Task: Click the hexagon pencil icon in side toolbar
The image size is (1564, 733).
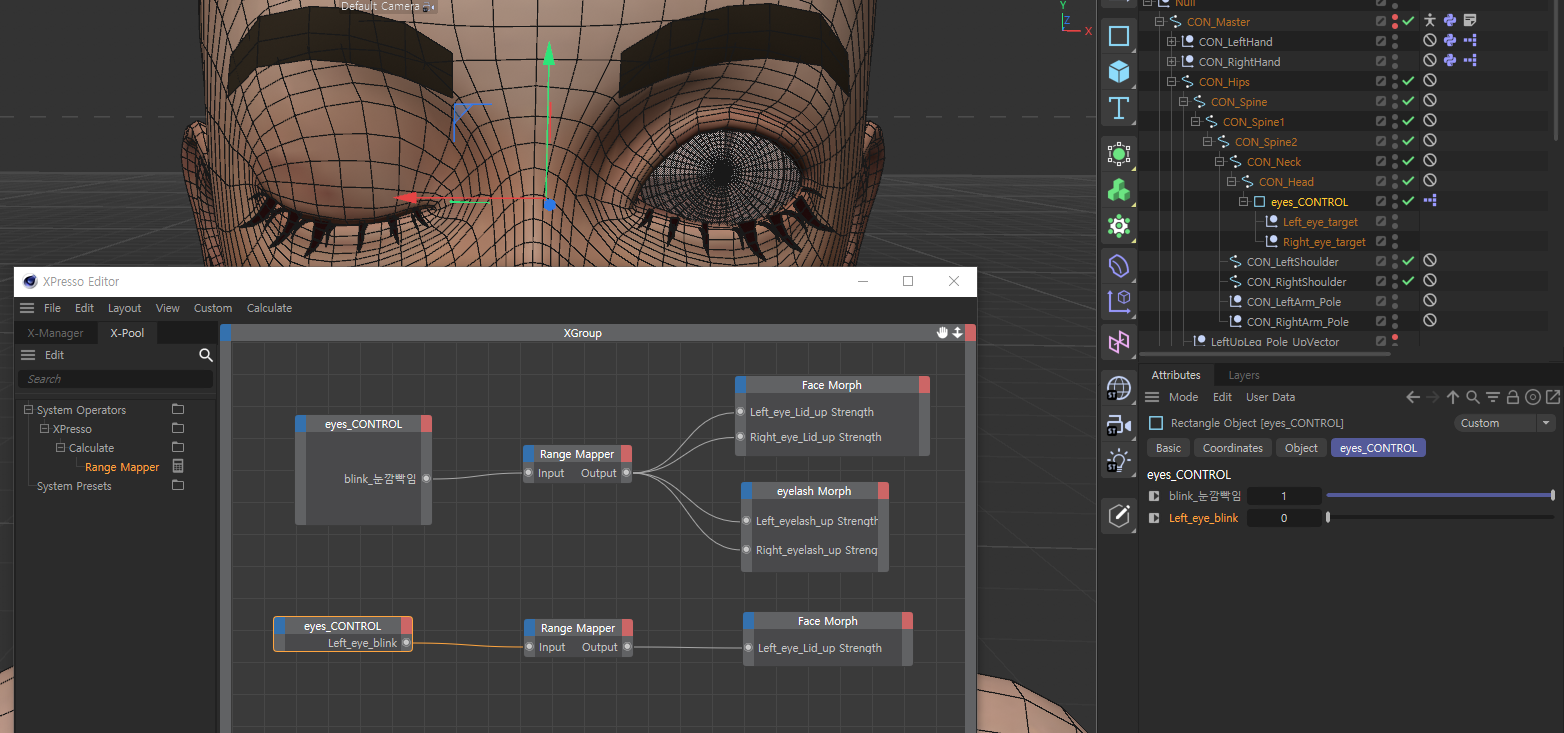Action: pos(1118,516)
